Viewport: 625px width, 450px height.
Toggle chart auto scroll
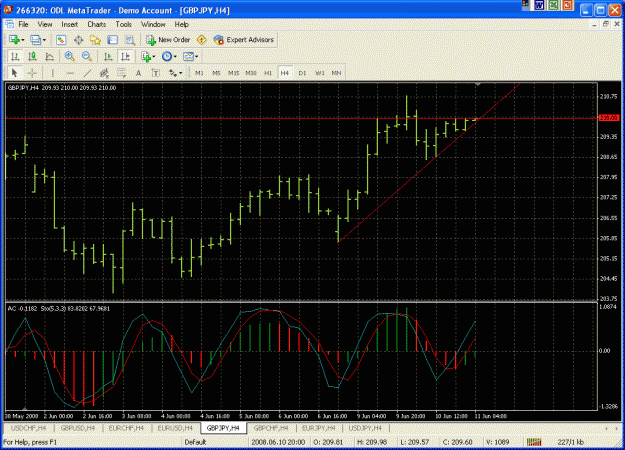108,57
